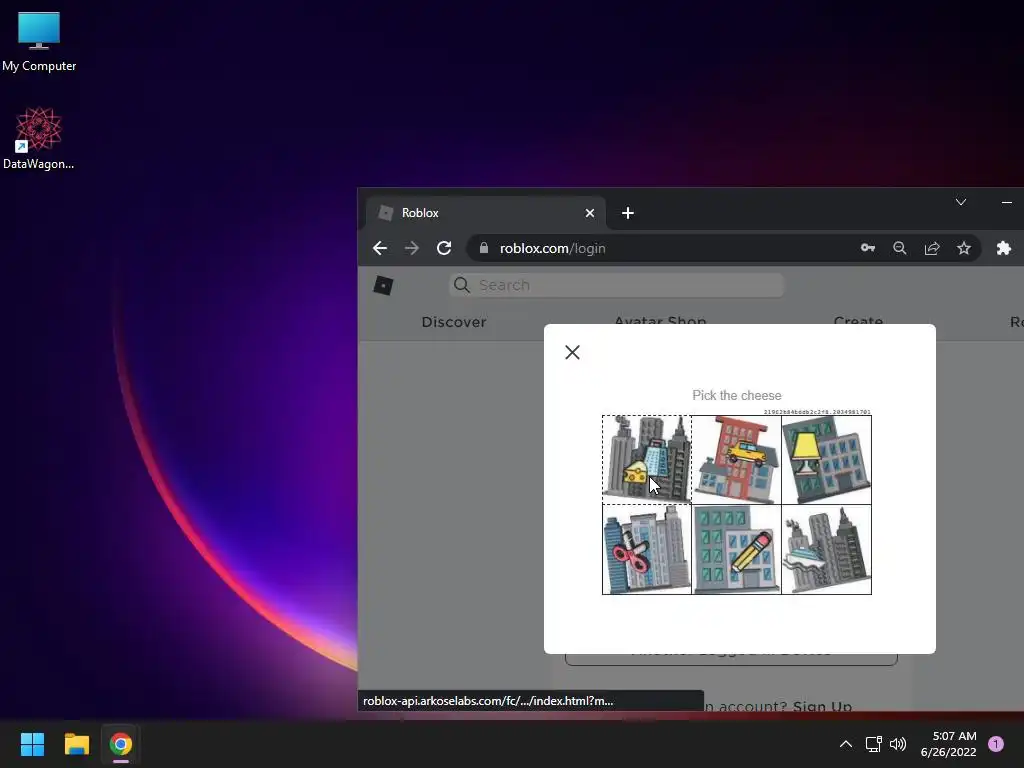This screenshot has height=768, width=1024.
Task: Click the zoom magnifier icon in the address bar
Action: (x=900, y=248)
